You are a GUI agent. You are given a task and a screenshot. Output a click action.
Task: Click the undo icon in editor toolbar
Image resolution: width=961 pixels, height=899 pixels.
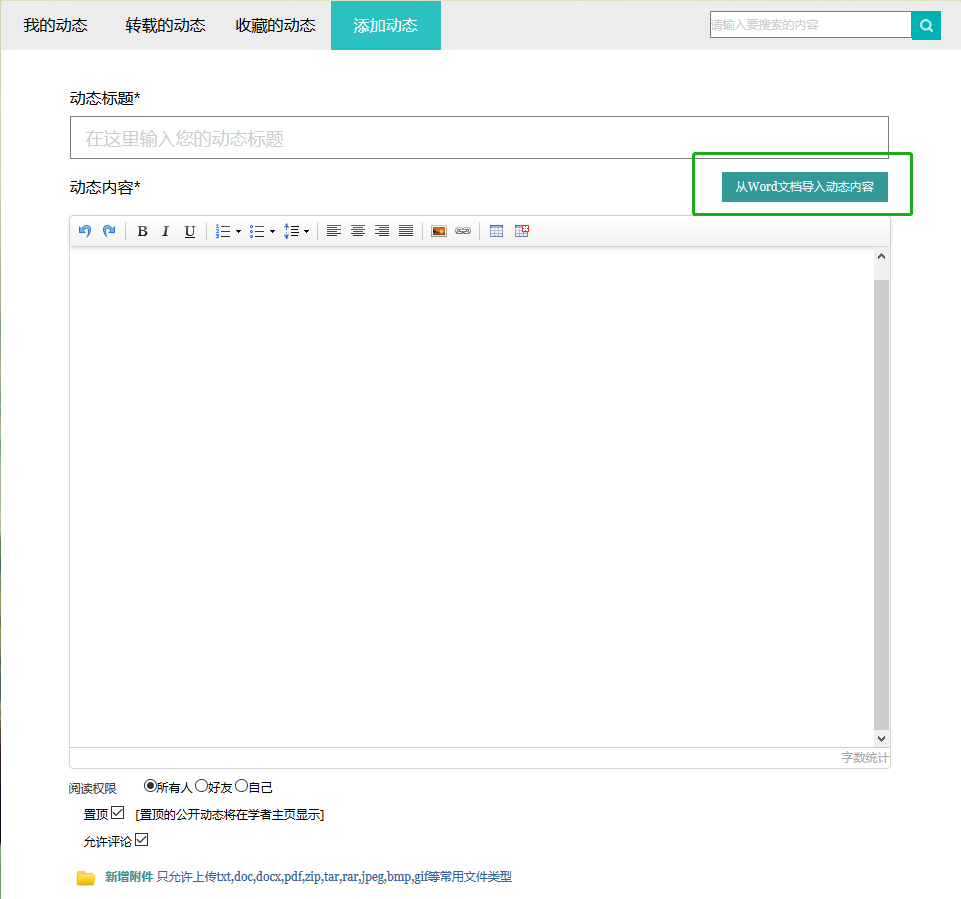pyautogui.click(x=85, y=231)
